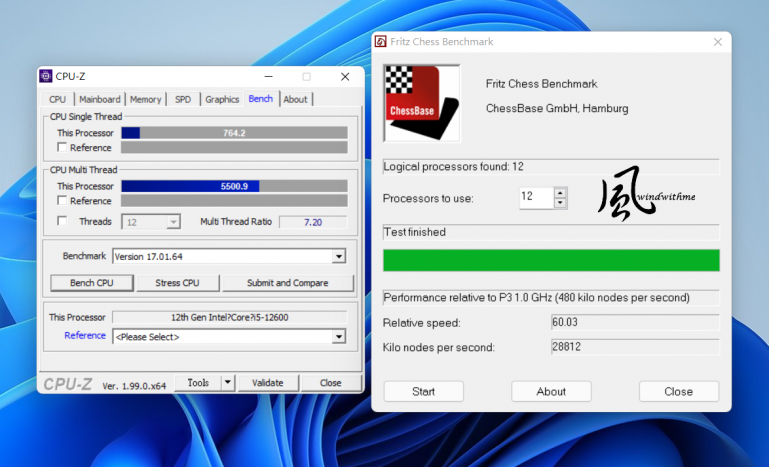
Task: Switch to the Mainboard tab
Action: [x=100, y=99]
